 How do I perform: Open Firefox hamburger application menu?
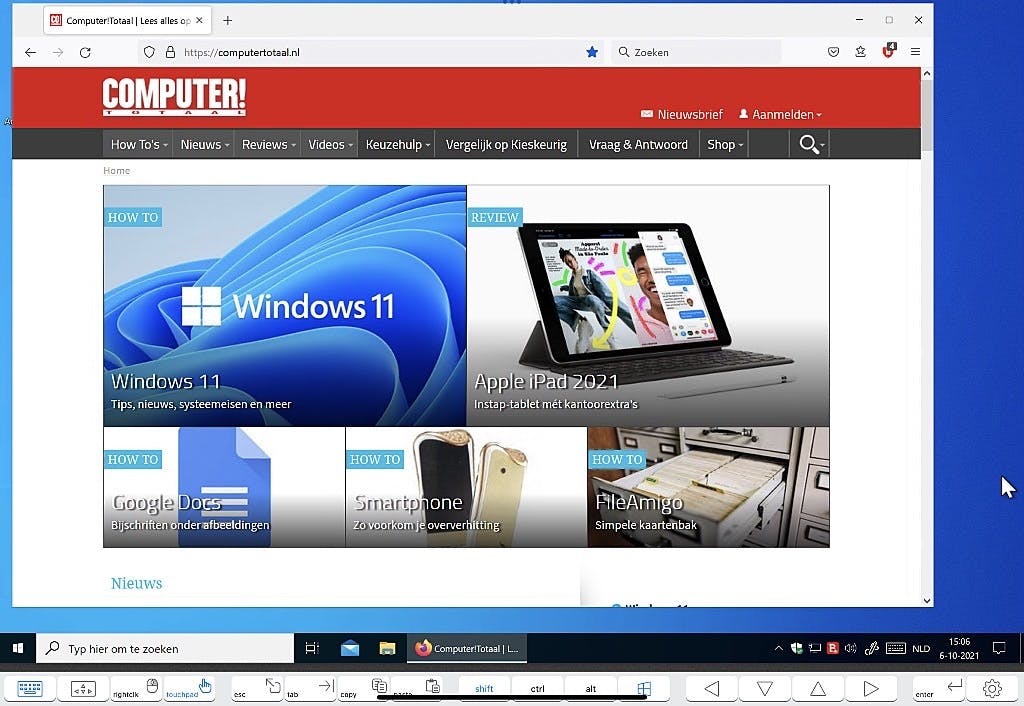pos(916,52)
